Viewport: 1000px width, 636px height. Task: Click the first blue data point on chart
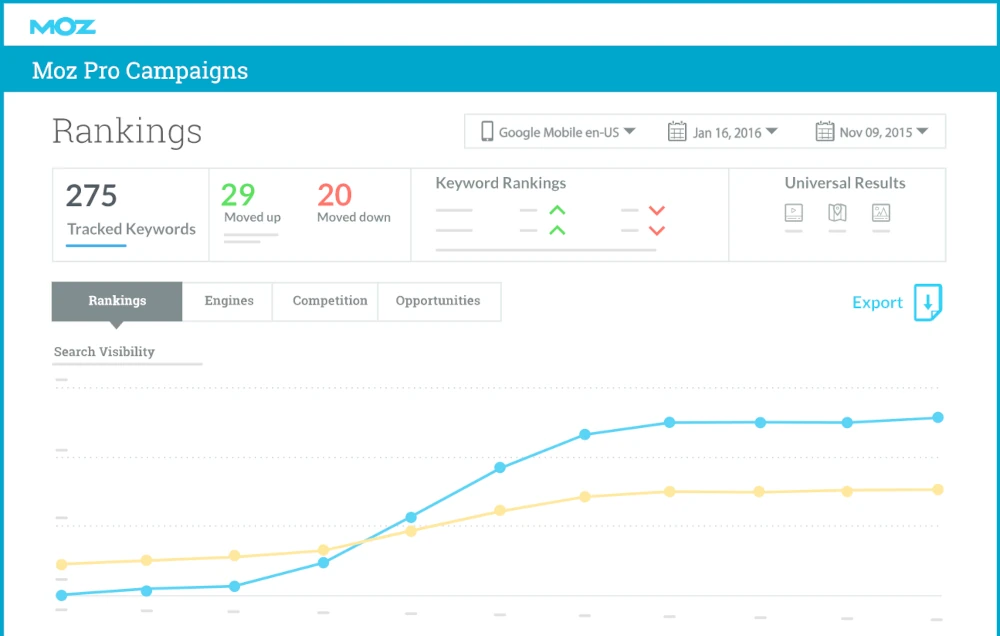[62, 595]
